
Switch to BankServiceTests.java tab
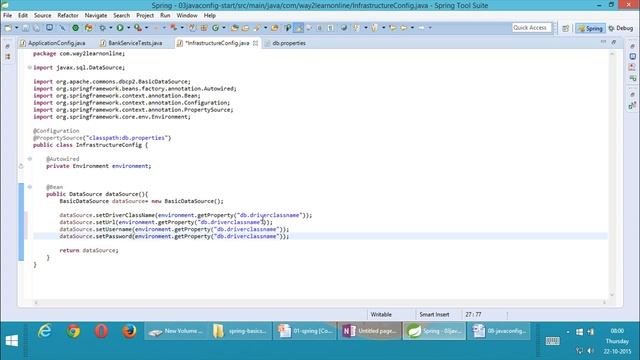coord(131,43)
